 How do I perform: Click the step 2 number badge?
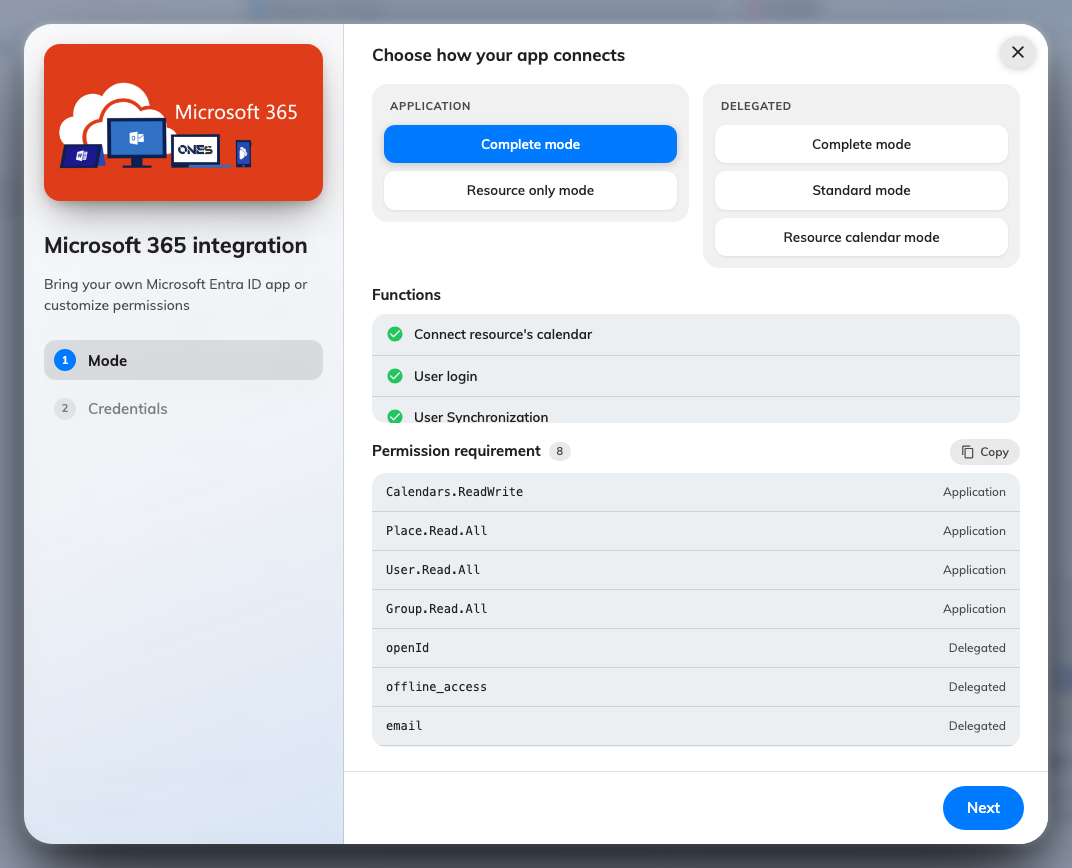pos(65,409)
